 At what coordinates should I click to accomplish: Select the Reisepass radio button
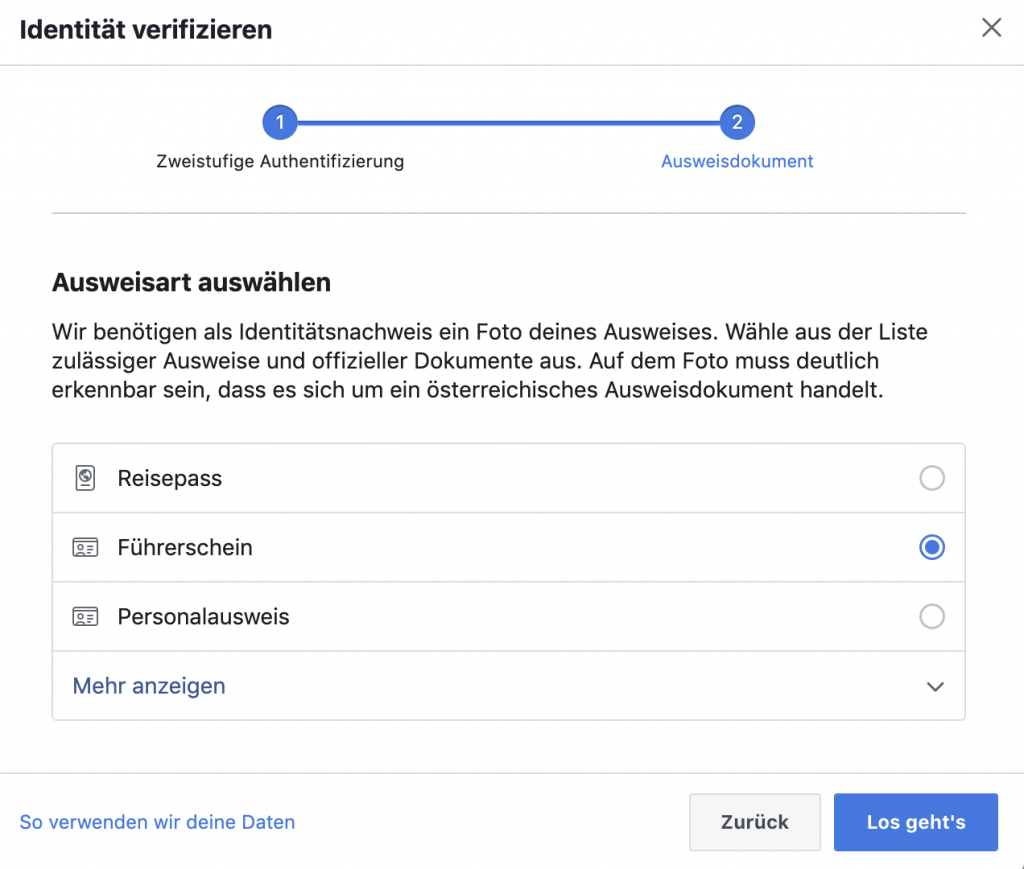pos(932,479)
